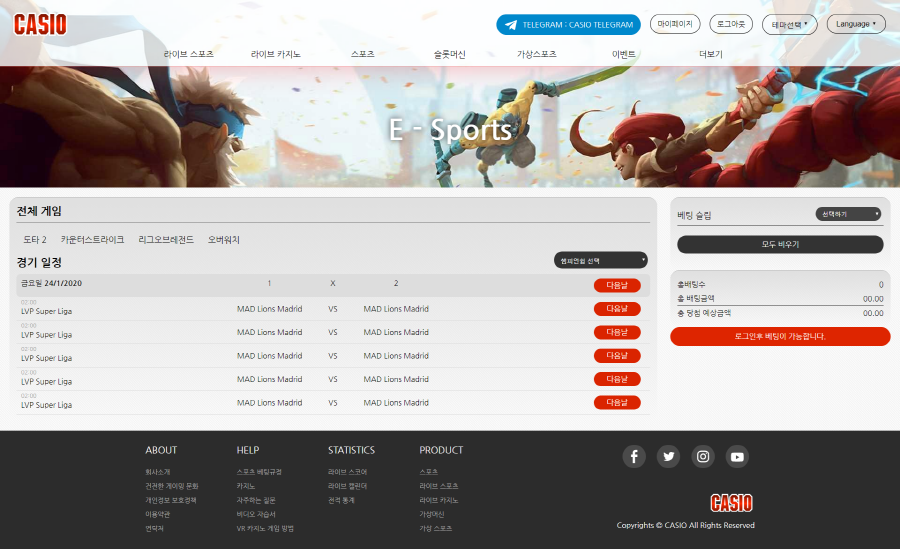
Task: Open the YouTube social icon
Action: point(737,457)
